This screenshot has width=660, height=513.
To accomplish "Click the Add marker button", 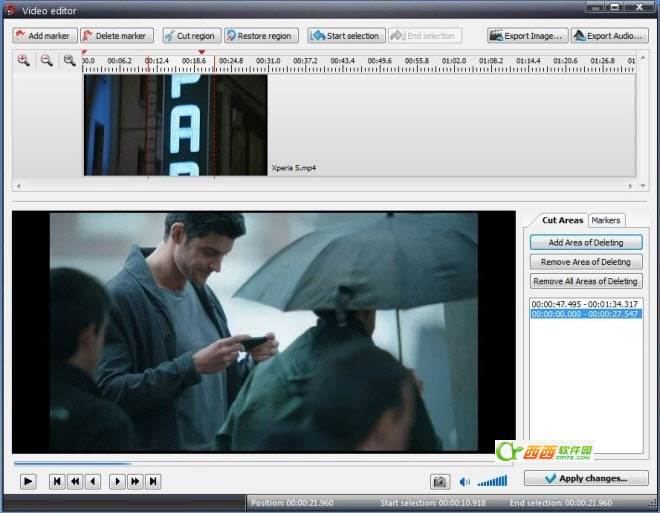I will click(43, 36).
